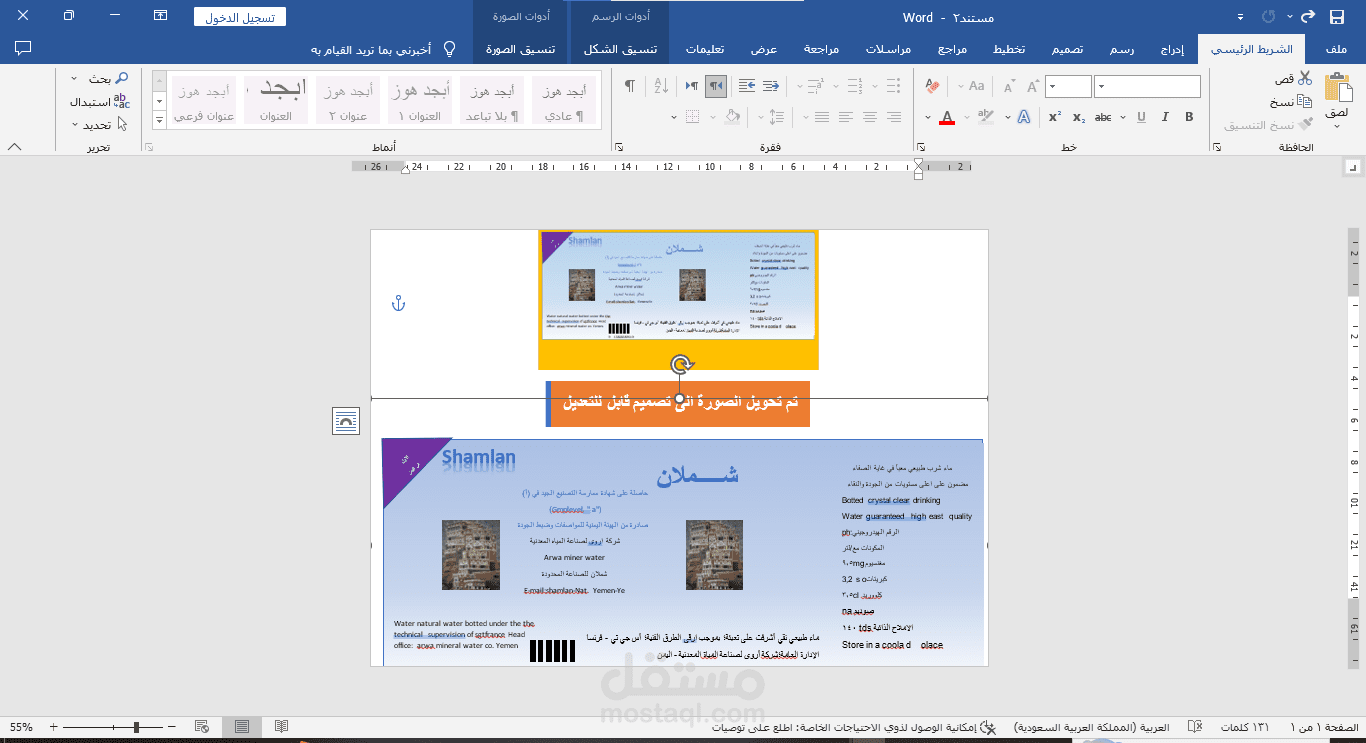The image size is (1366, 743).
Task: Align paragraph to the right
Action: coord(894,116)
